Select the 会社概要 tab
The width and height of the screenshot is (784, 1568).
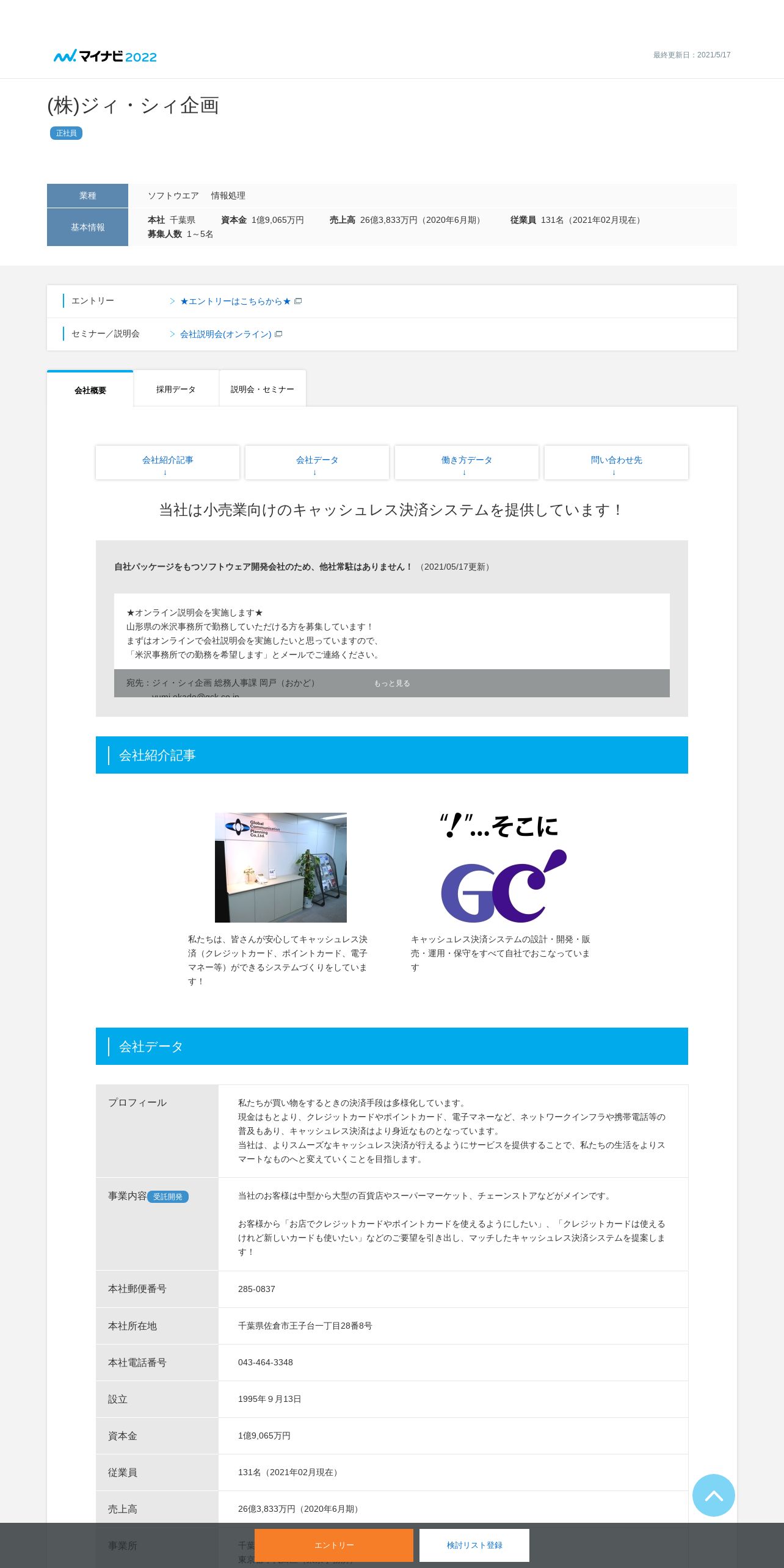click(90, 390)
